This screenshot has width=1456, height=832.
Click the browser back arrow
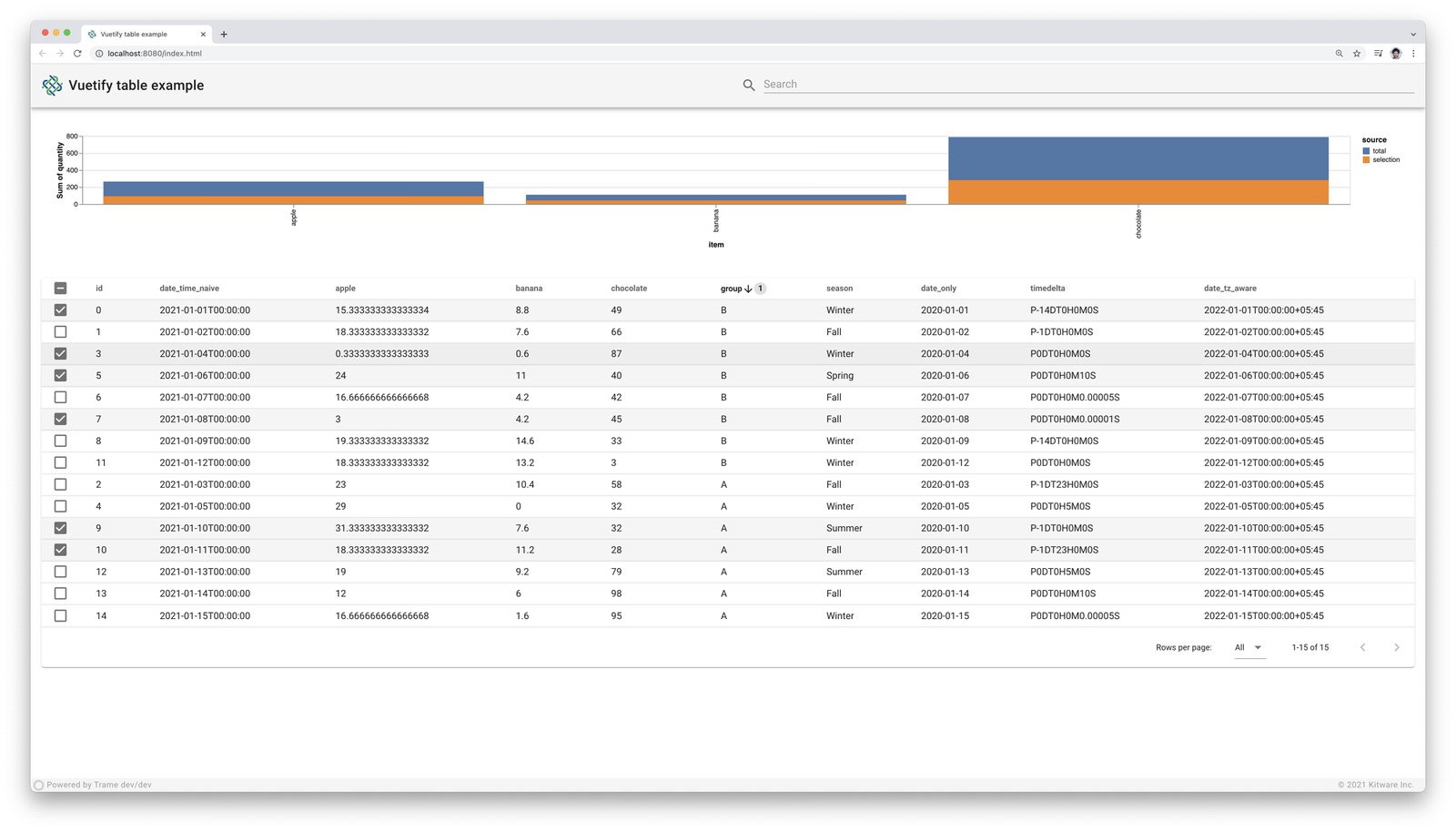(43, 54)
